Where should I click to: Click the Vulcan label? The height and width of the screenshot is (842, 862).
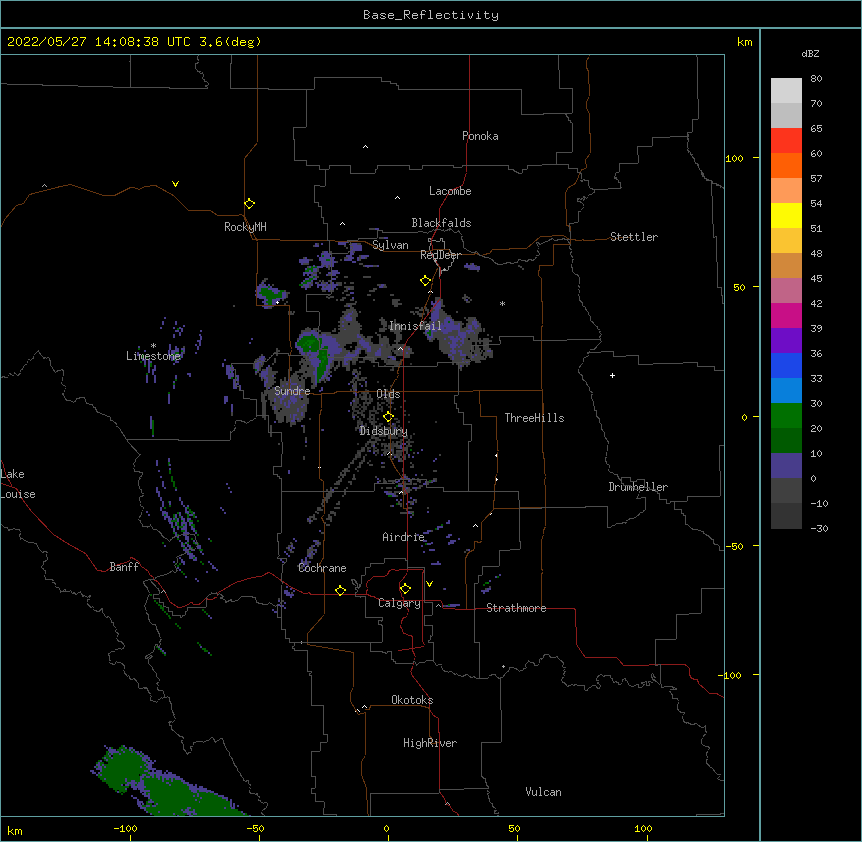click(x=543, y=792)
